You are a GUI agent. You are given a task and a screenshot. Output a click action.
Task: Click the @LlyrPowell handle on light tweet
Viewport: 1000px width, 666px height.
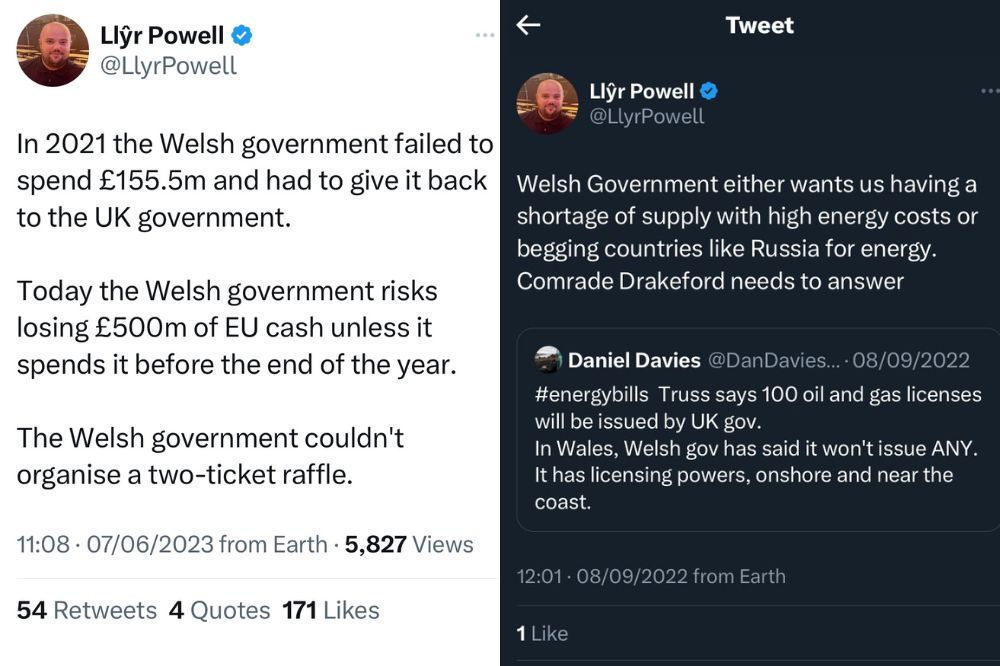point(168,66)
